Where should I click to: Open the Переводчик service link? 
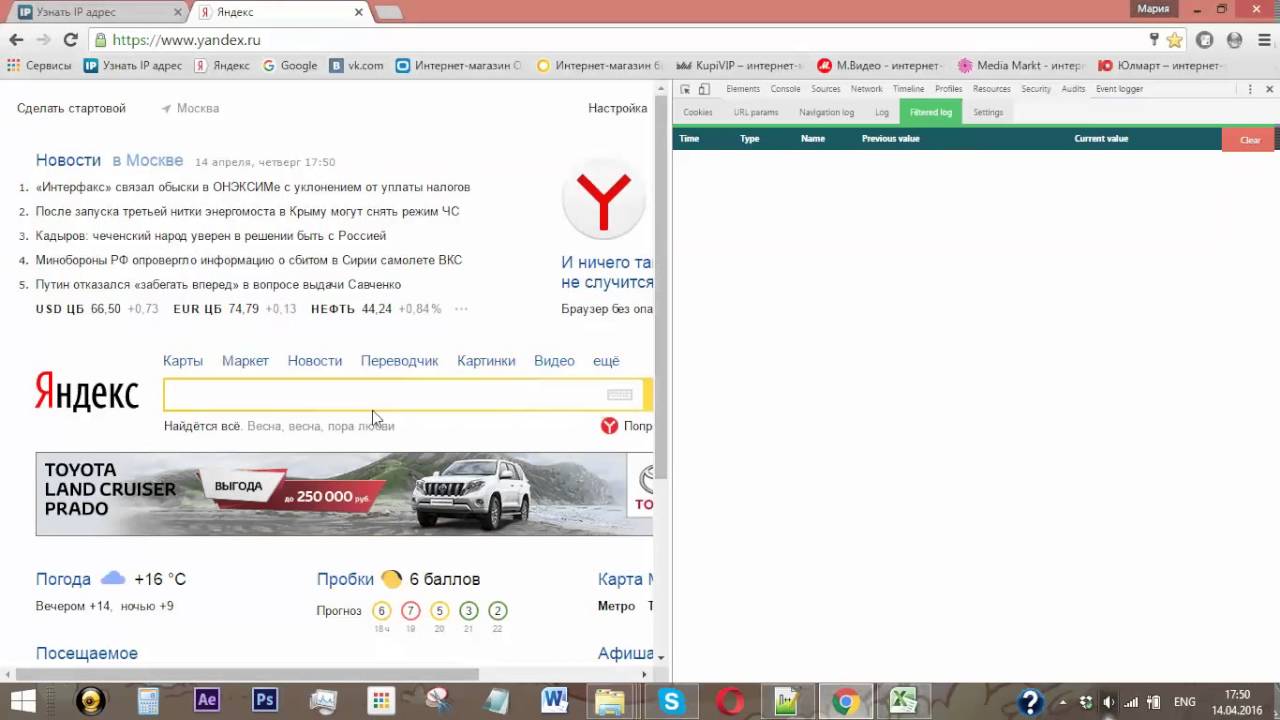[400, 361]
